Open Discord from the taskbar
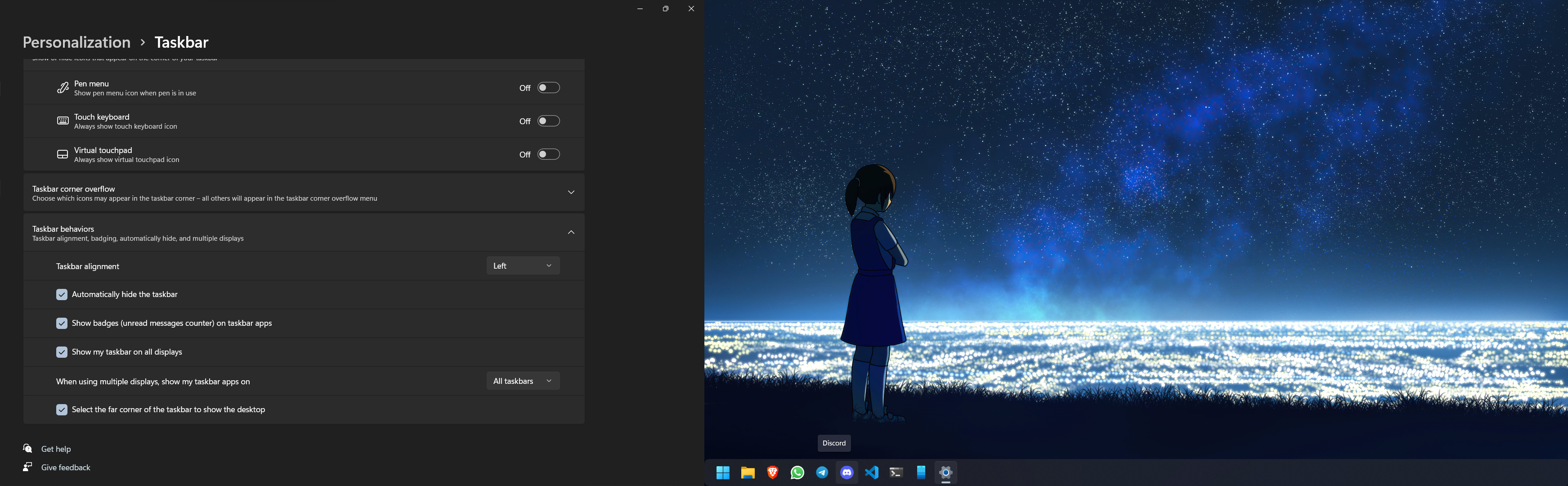 click(x=847, y=472)
